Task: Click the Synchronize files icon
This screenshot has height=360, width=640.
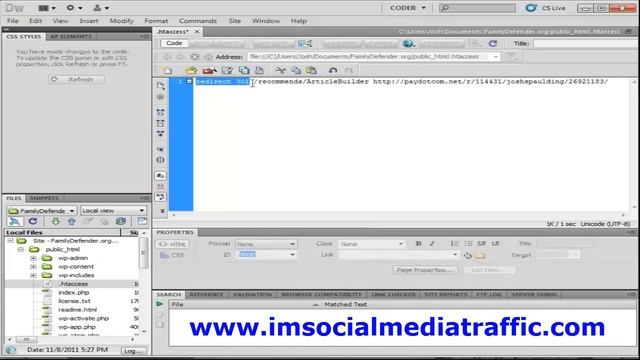Action: 121,221
